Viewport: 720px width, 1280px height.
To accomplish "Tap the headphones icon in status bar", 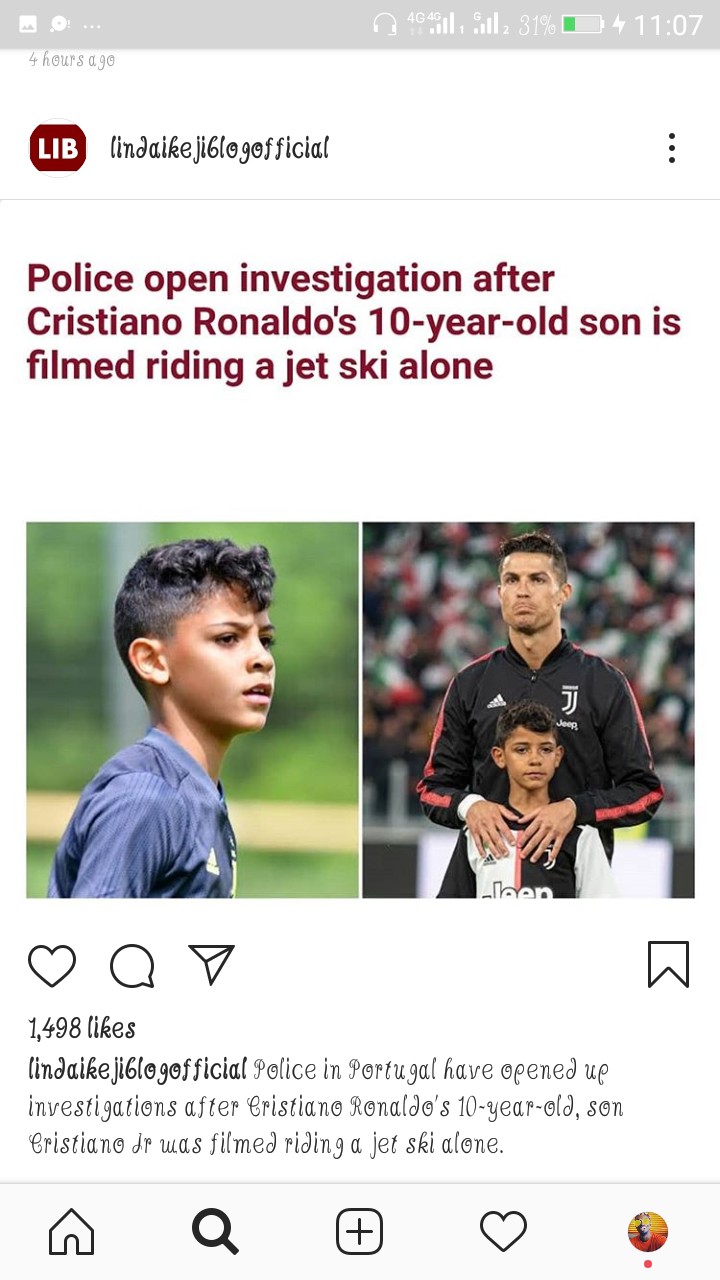I will tap(384, 24).
